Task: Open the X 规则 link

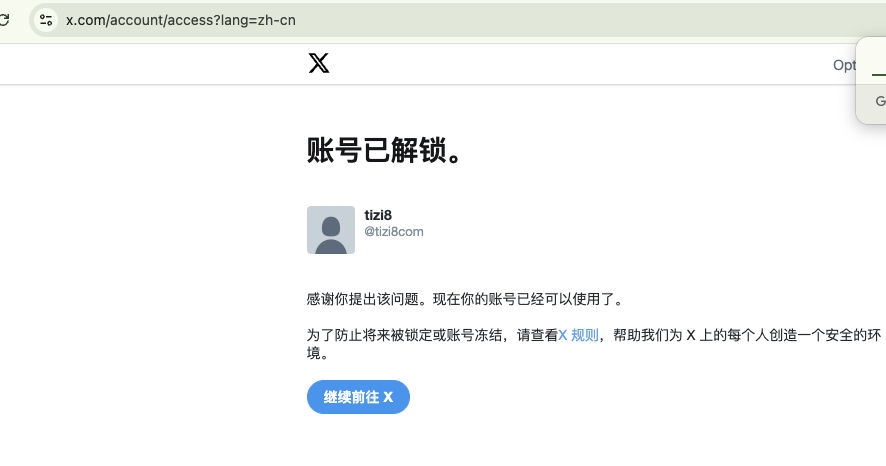Action: point(578,335)
